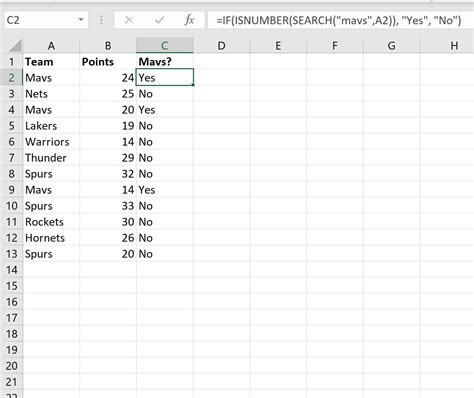Click the Spurs cell in row 8
Screen dimensions: 474x398
[x=51, y=174]
